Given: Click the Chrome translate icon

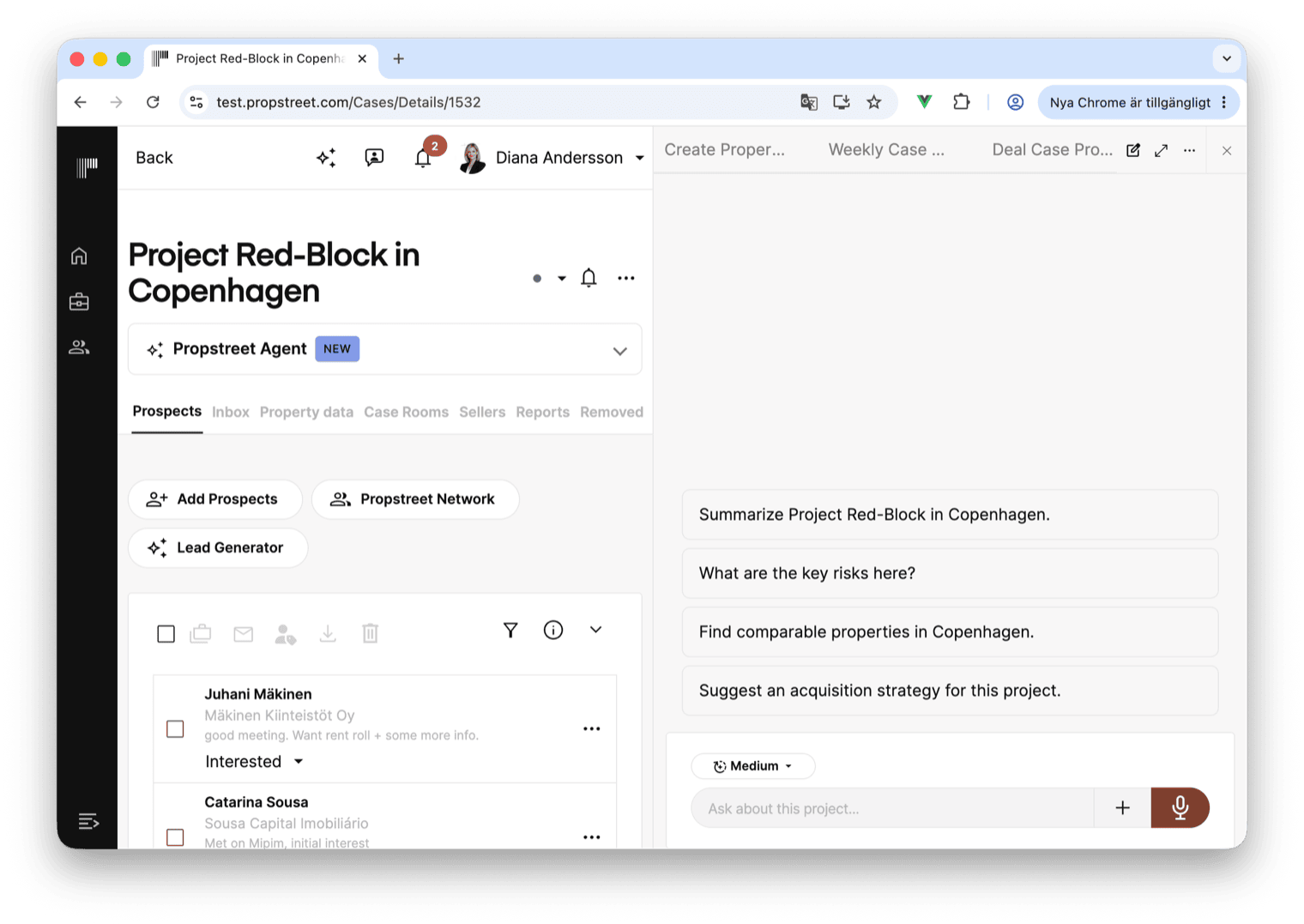Looking at the screenshot, I should click(x=809, y=102).
